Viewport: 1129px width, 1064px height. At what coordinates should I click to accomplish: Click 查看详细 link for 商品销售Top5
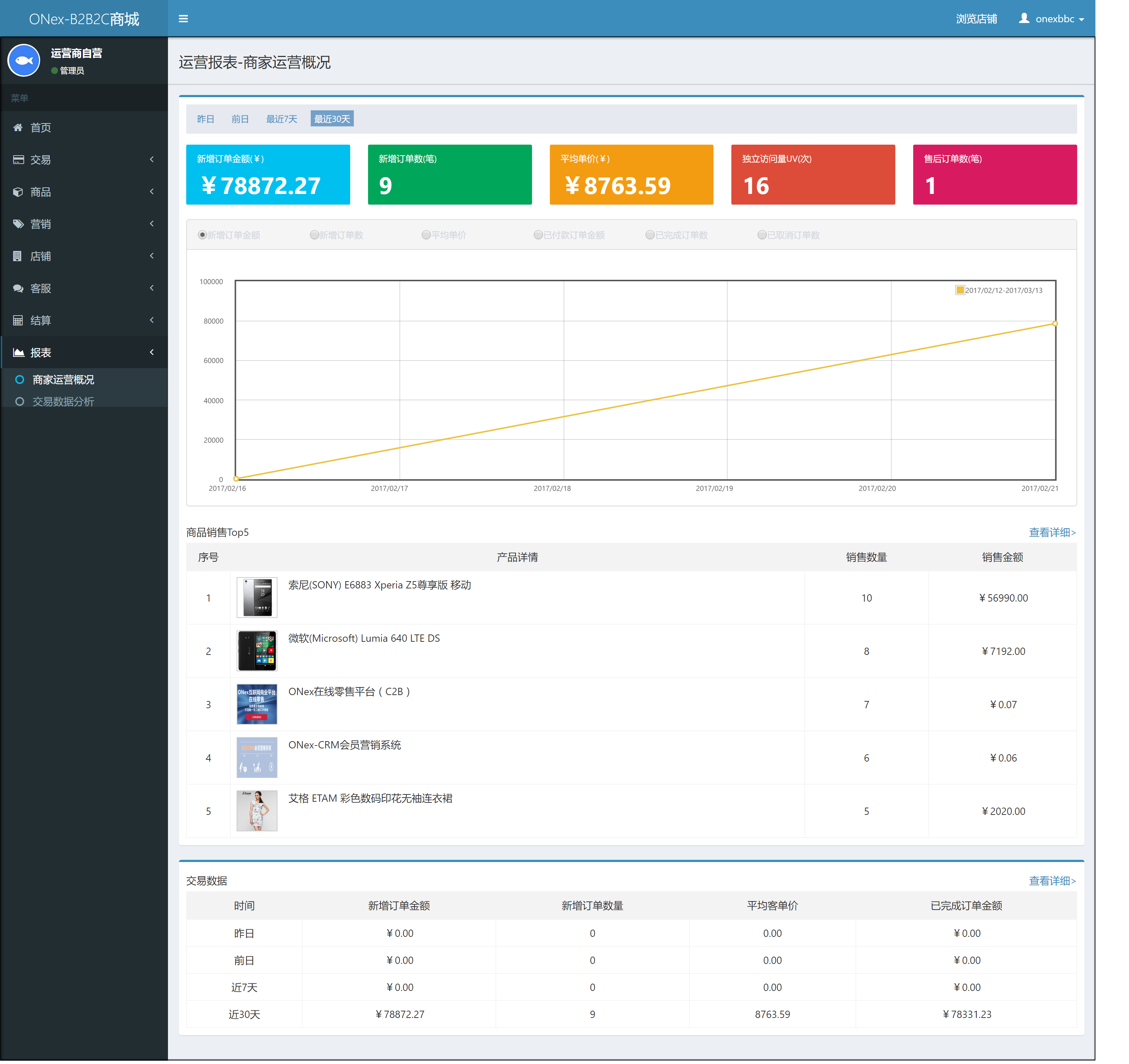click(1052, 533)
